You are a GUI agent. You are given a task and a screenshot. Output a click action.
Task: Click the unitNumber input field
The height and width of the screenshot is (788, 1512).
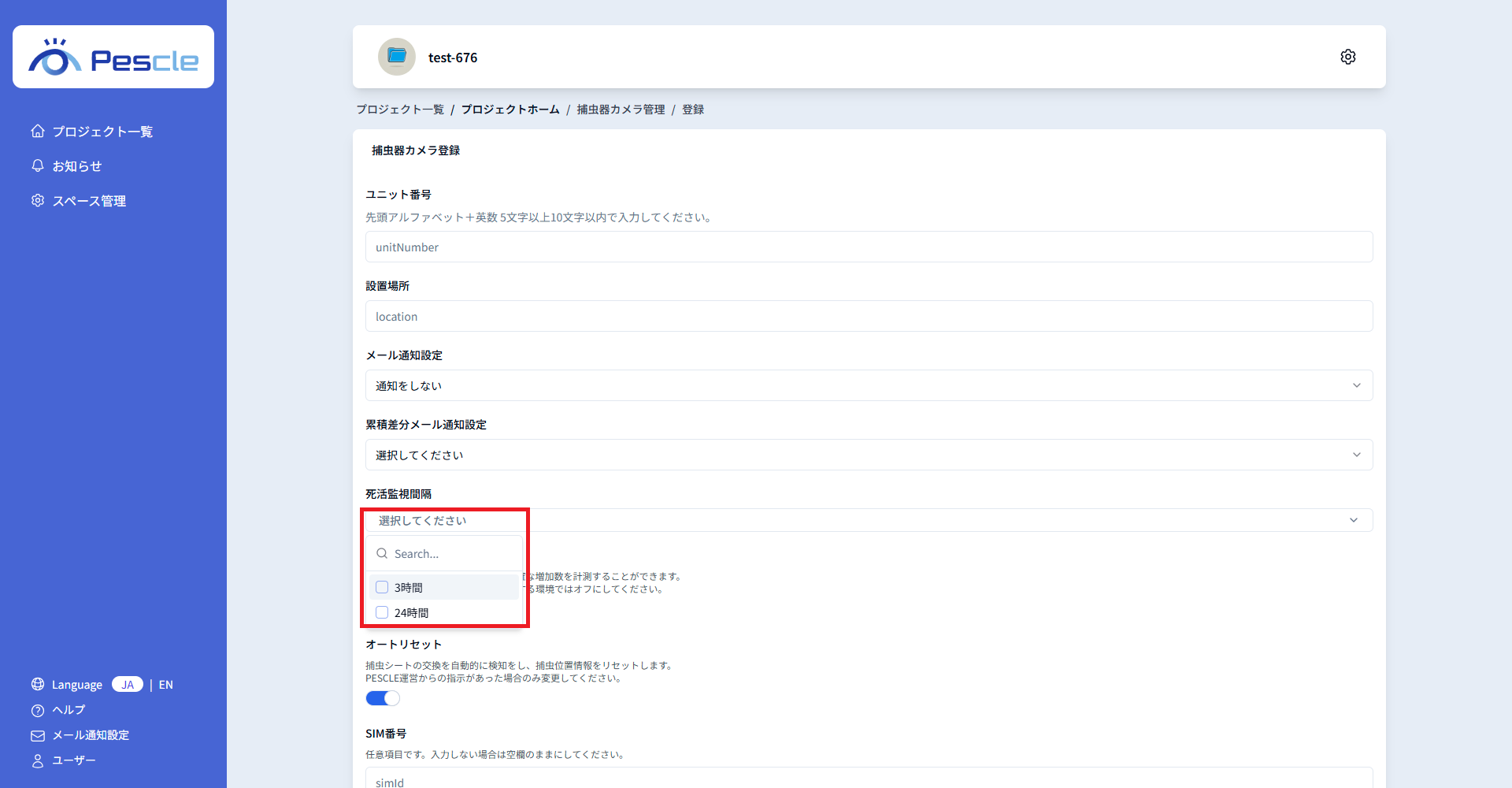coord(868,247)
